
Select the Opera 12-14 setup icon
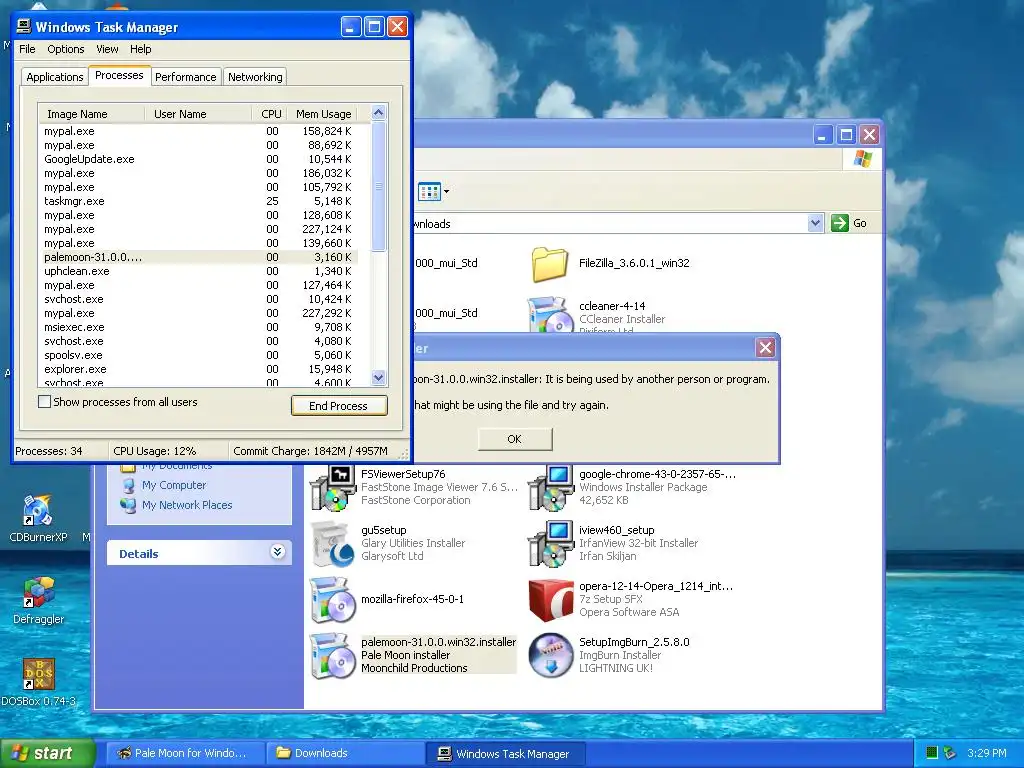tap(550, 600)
